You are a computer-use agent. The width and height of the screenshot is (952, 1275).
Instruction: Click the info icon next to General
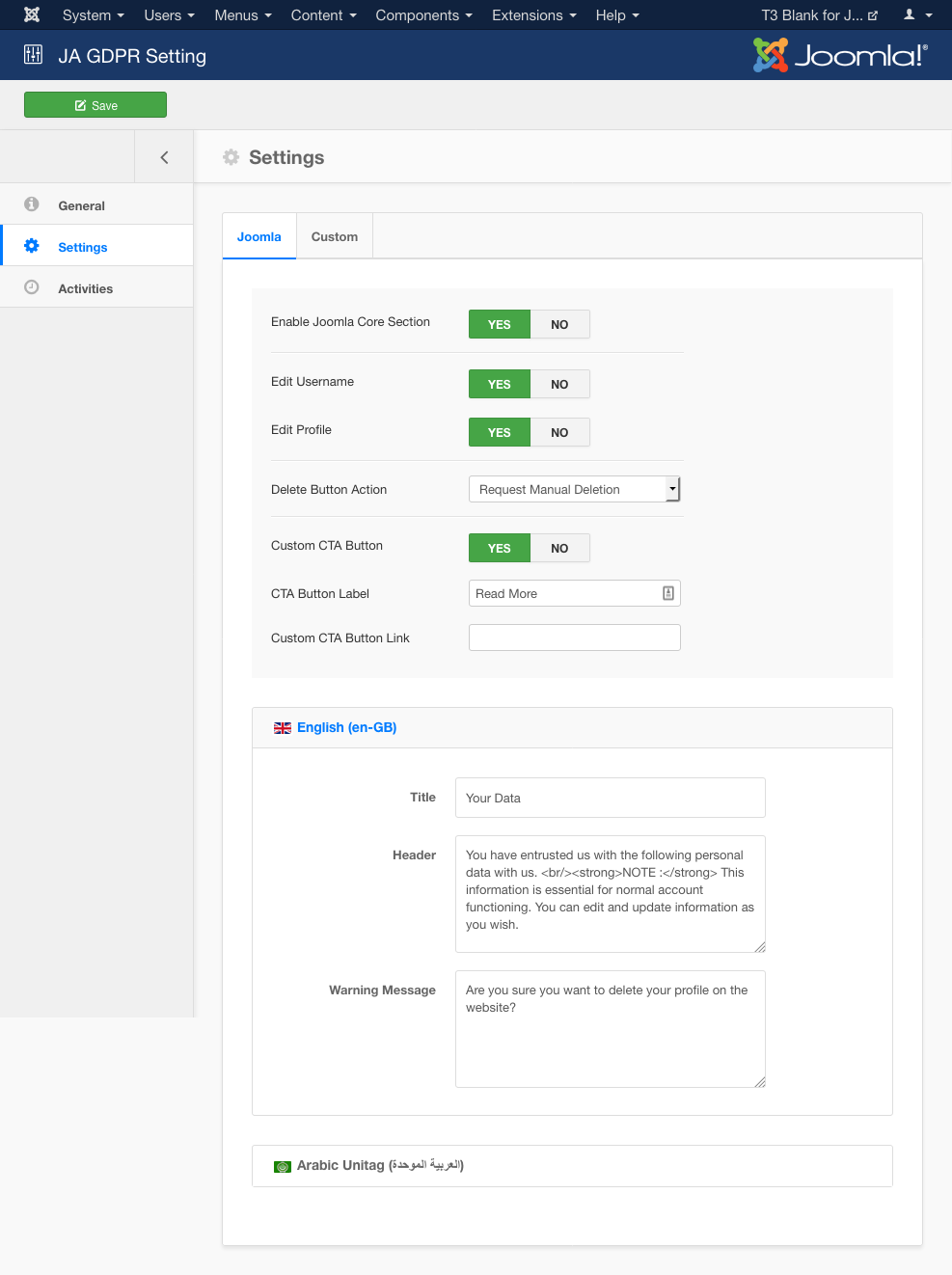tap(32, 204)
